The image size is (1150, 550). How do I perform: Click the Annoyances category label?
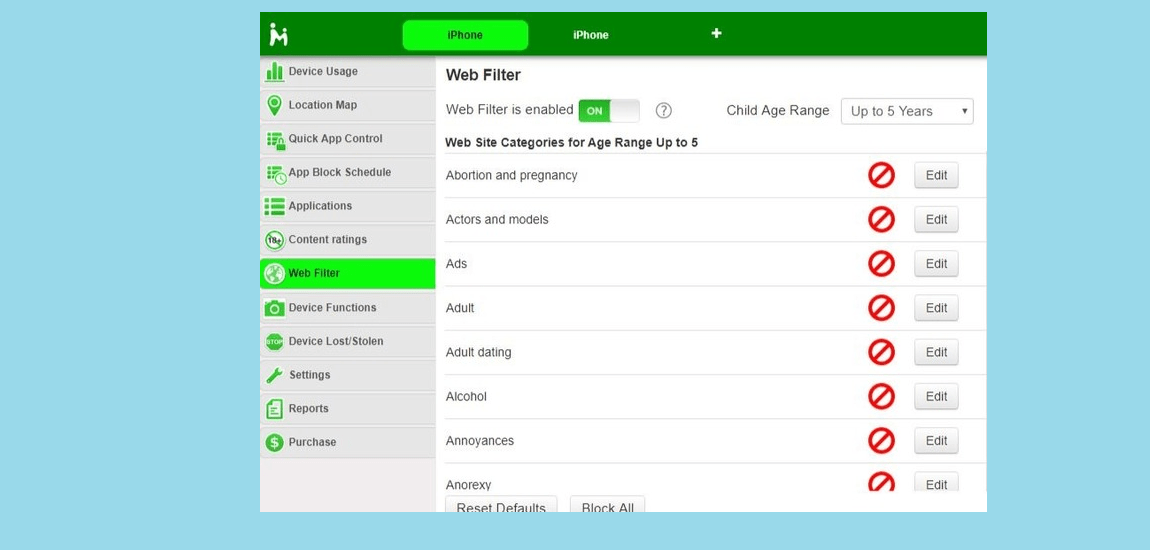tap(480, 441)
